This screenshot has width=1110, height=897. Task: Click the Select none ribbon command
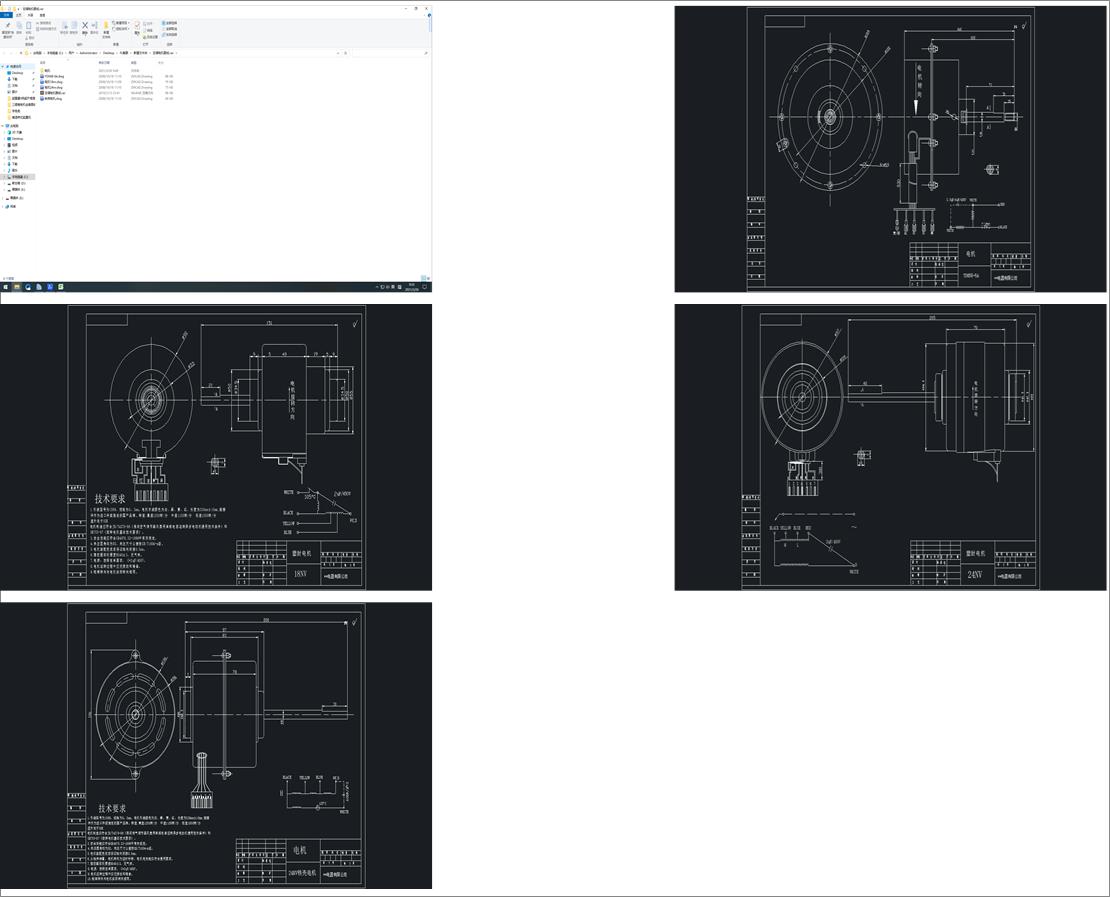[169, 29]
